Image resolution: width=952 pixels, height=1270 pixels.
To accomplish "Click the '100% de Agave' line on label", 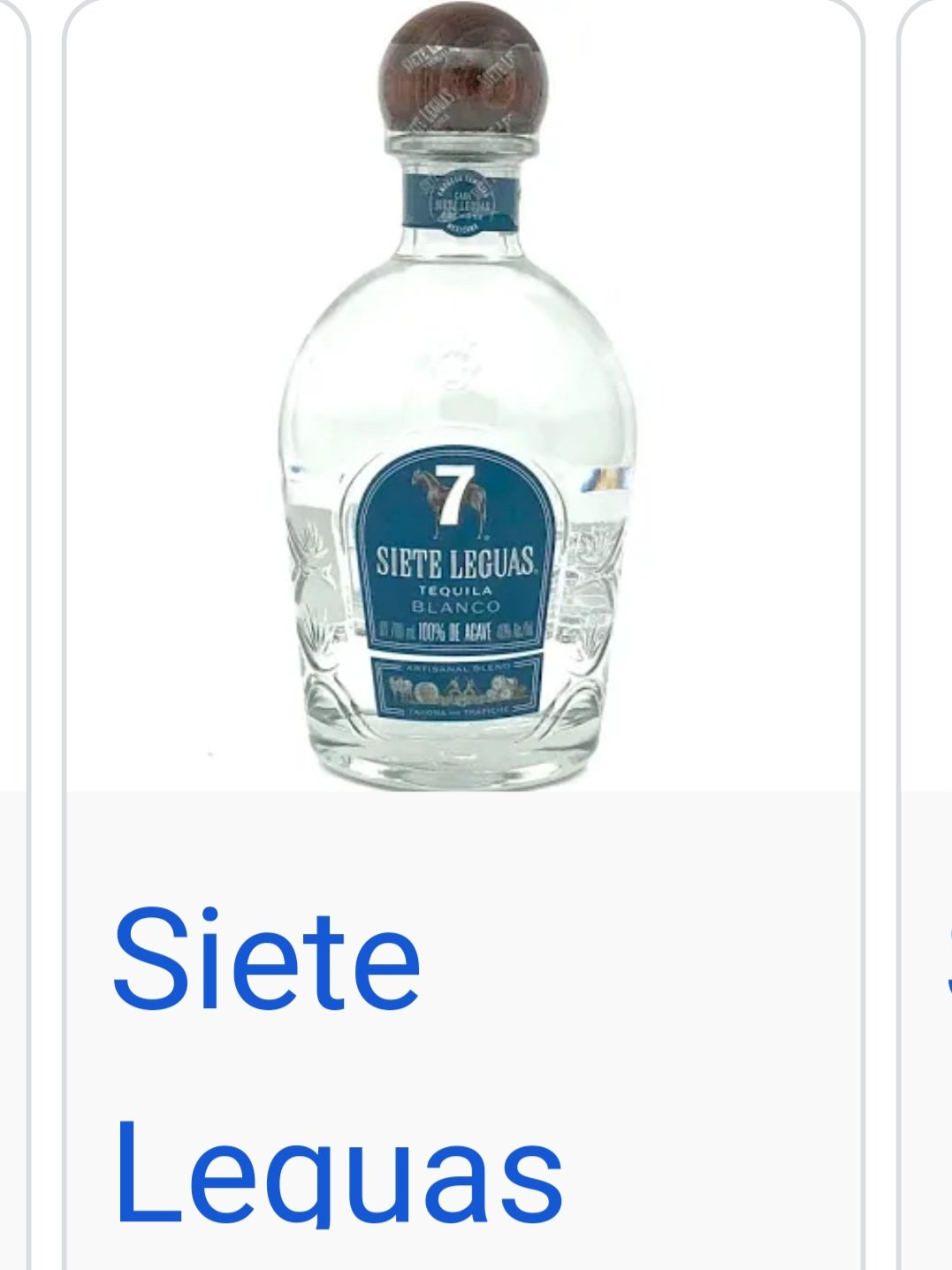I will pyautogui.click(x=457, y=631).
